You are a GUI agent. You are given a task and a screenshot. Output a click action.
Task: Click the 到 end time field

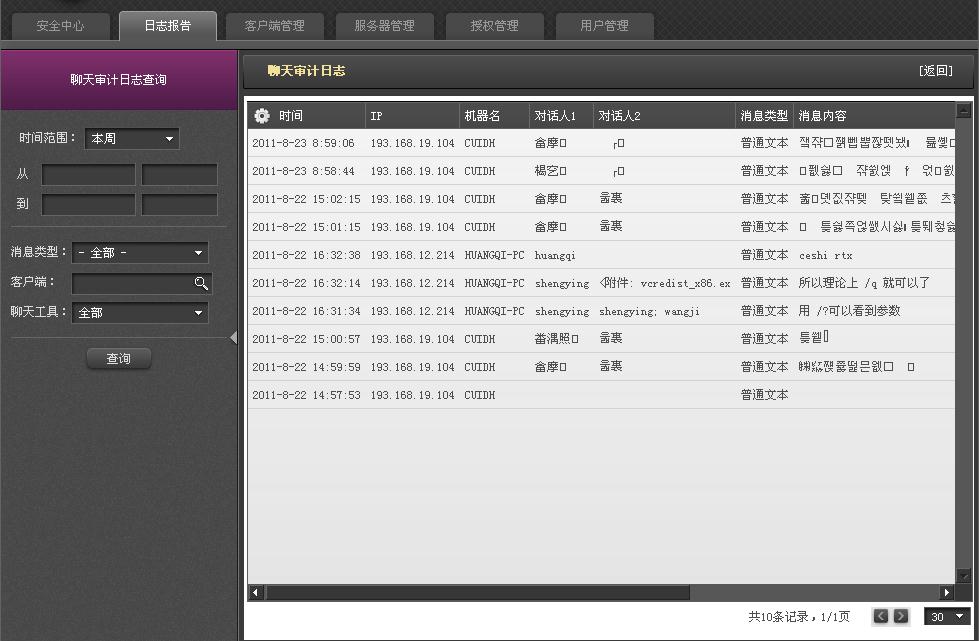(180, 205)
